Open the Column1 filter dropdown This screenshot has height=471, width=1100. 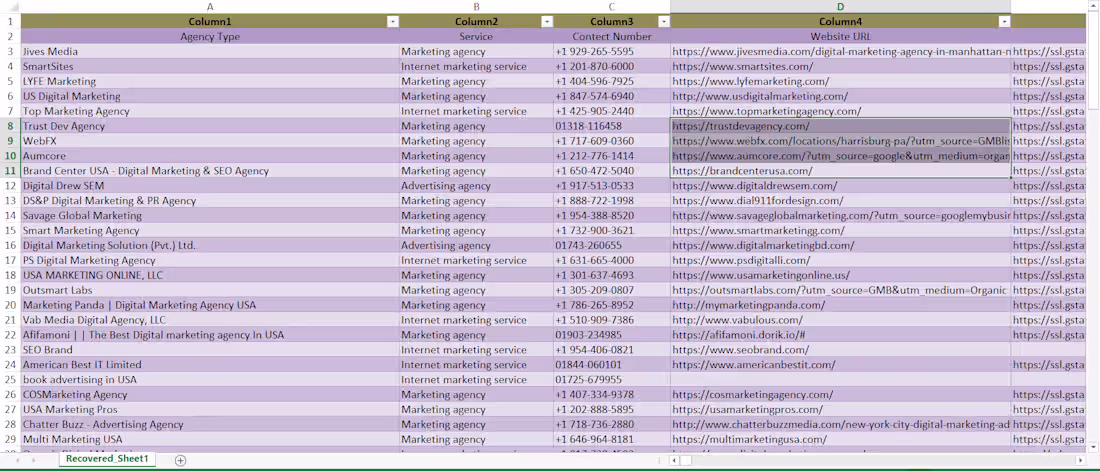[x=393, y=22]
